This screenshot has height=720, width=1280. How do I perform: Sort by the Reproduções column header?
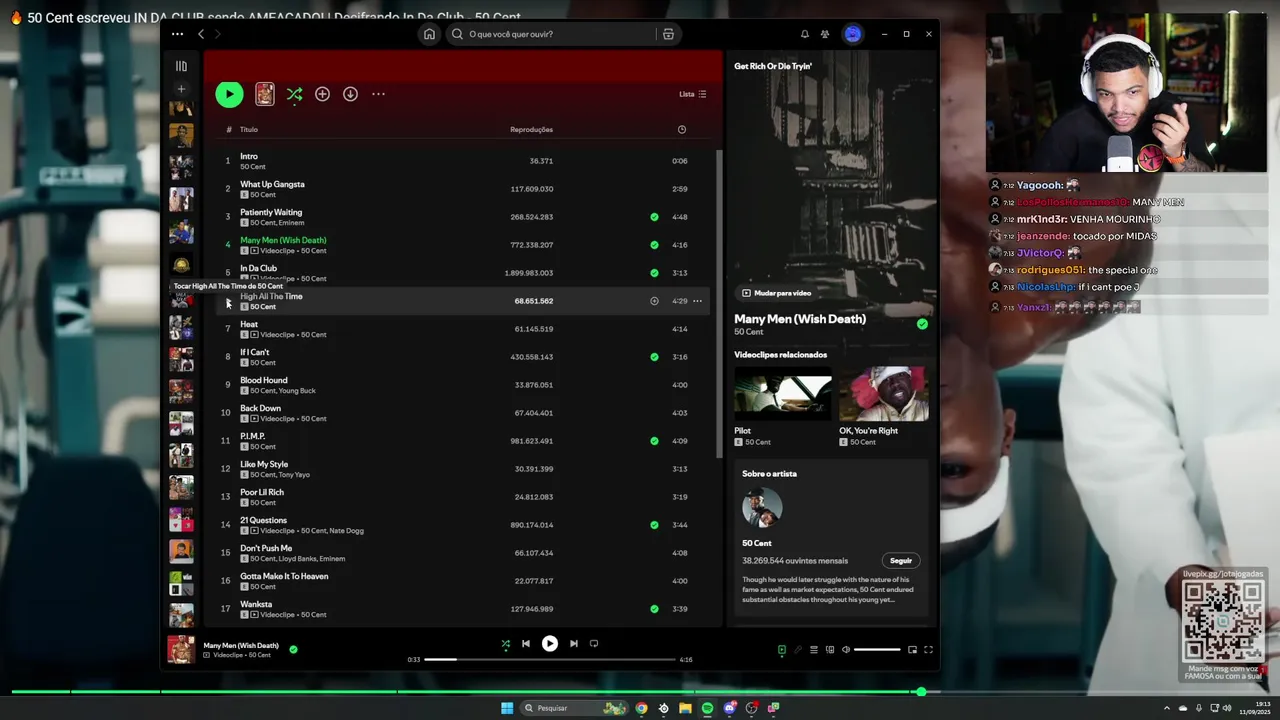coord(531,129)
